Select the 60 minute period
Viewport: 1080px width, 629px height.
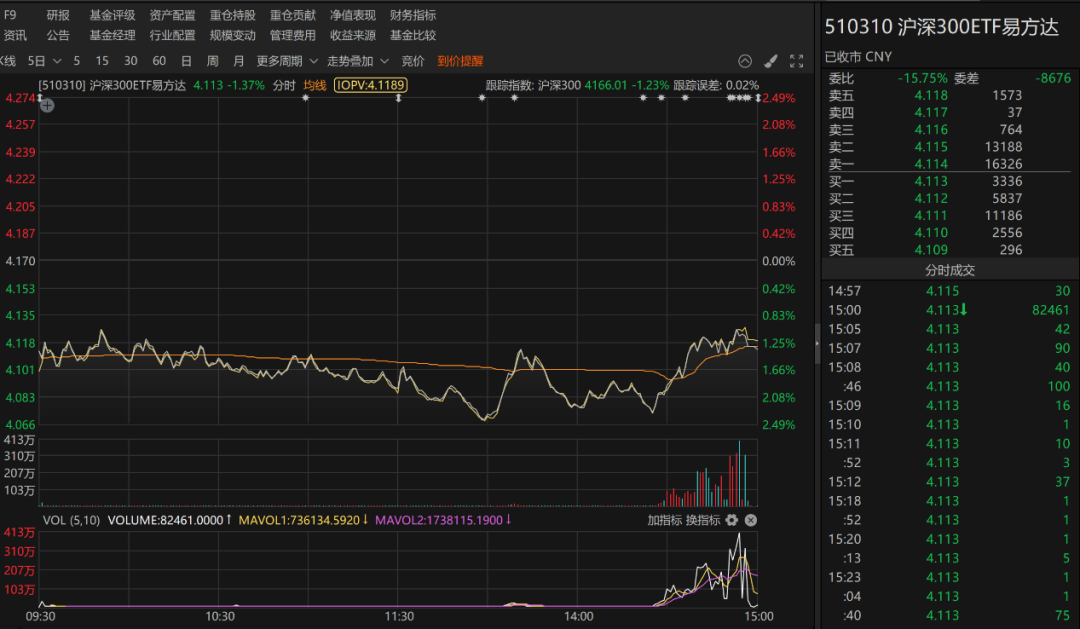[x=159, y=61]
